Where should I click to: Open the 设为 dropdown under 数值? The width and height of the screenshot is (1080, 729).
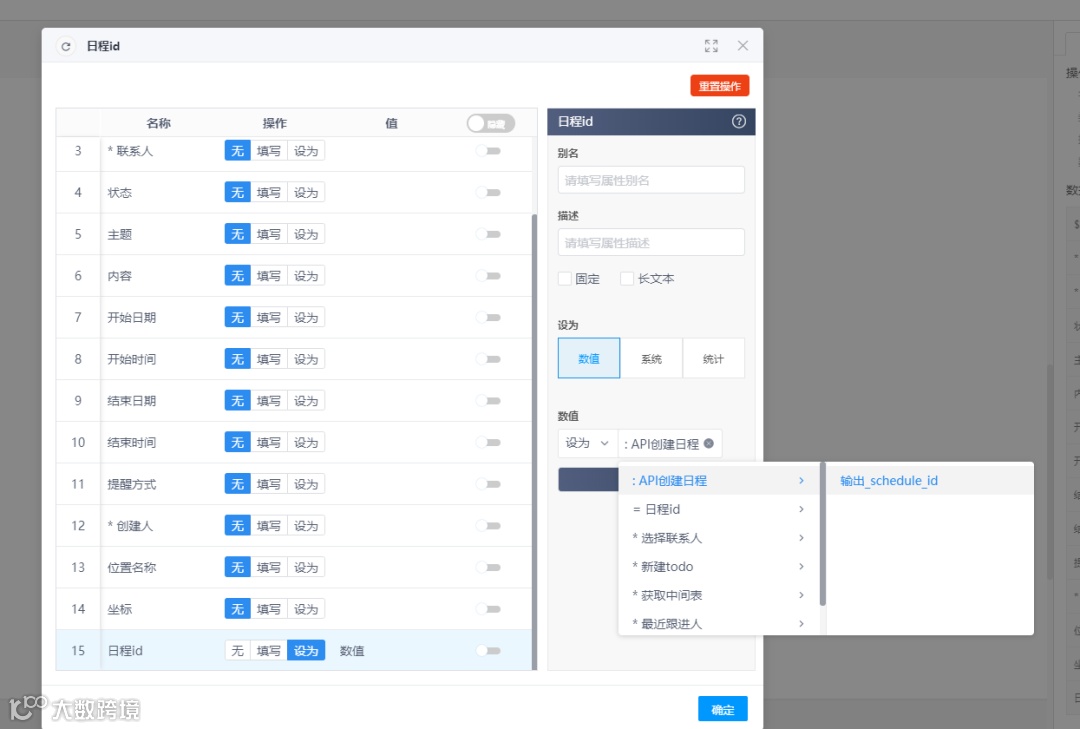click(587, 443)
